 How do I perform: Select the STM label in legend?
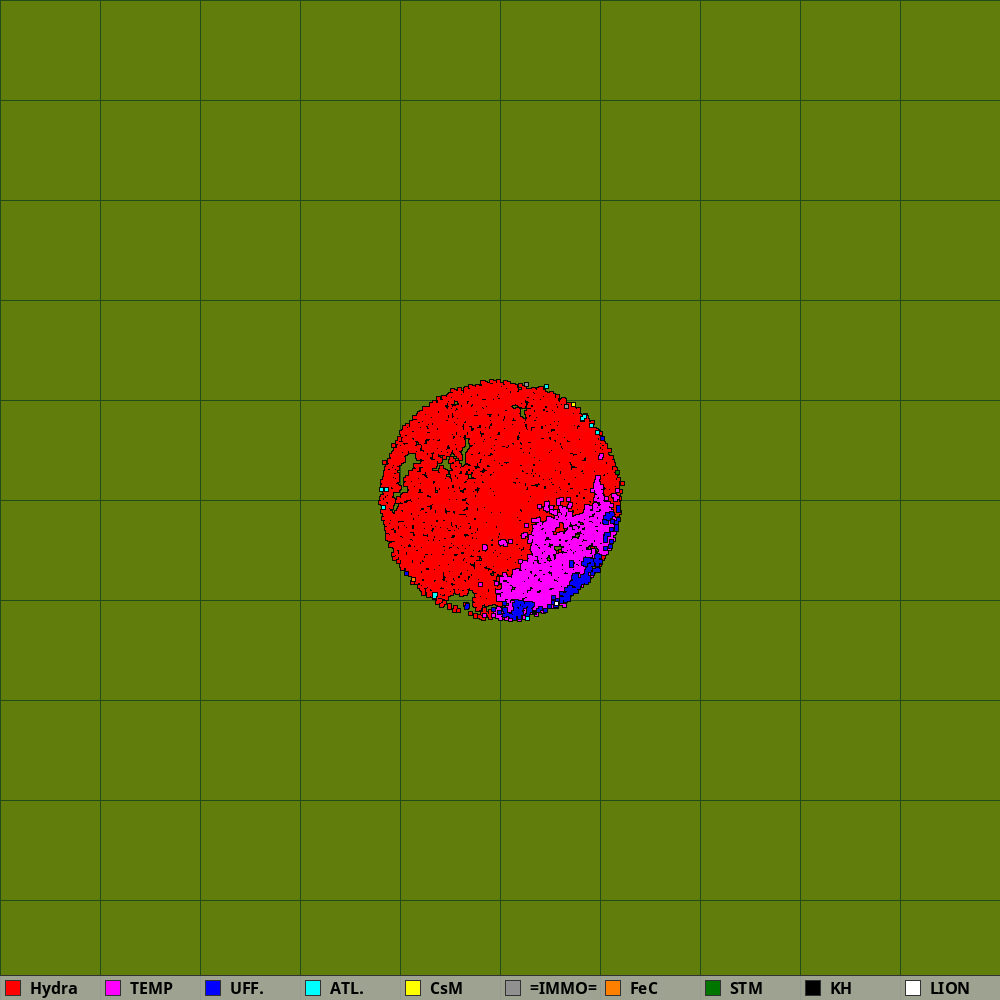click(x=746, y=989)
